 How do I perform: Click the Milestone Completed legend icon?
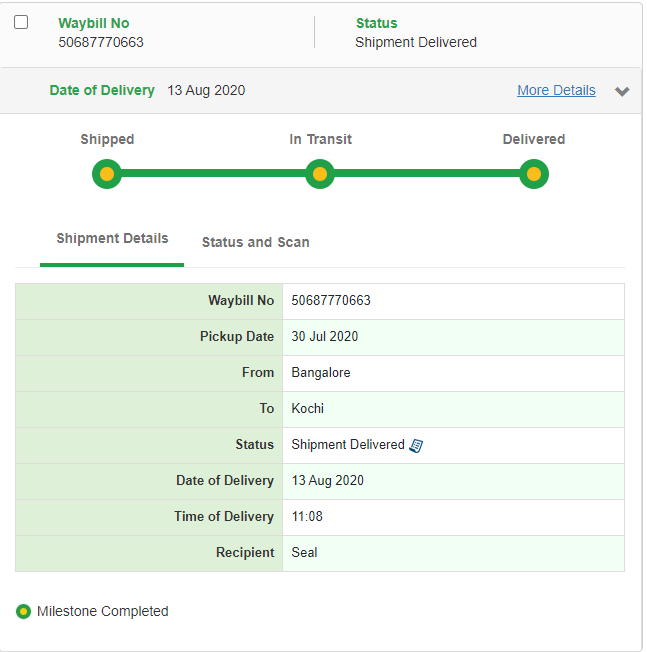coord(24,611)
